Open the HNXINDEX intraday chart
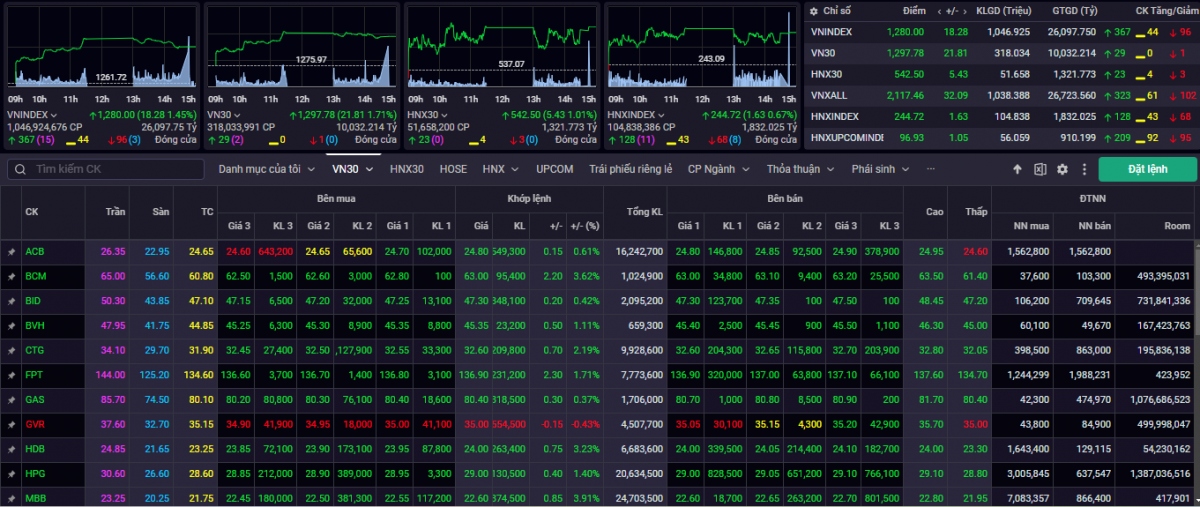 coord(702,46)
